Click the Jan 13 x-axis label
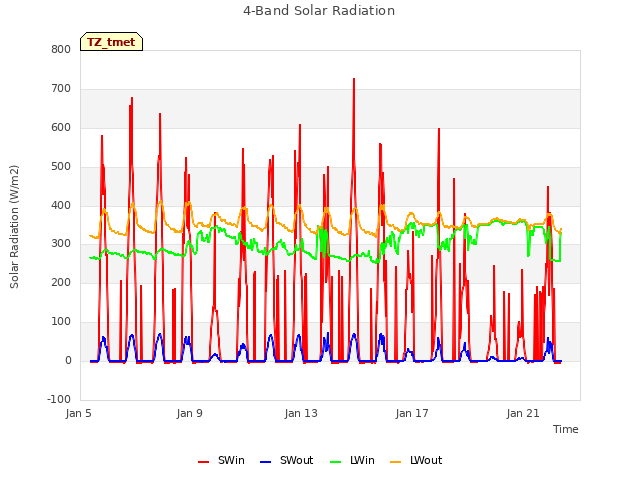 click(301, 413)
